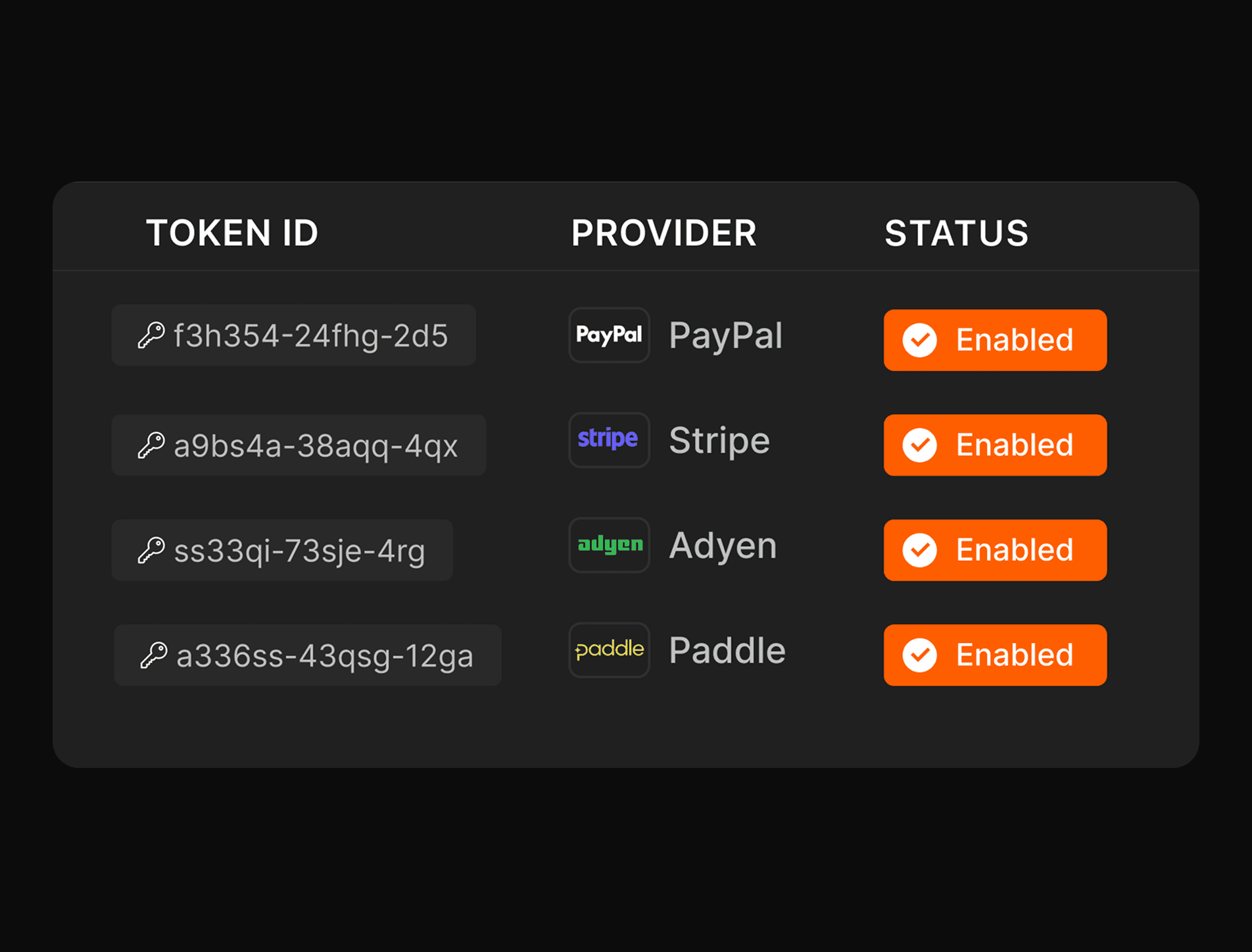Sort by the STATUS column header
The width and height of the screenshot is (1252, 952).
(x=957, y=233)
